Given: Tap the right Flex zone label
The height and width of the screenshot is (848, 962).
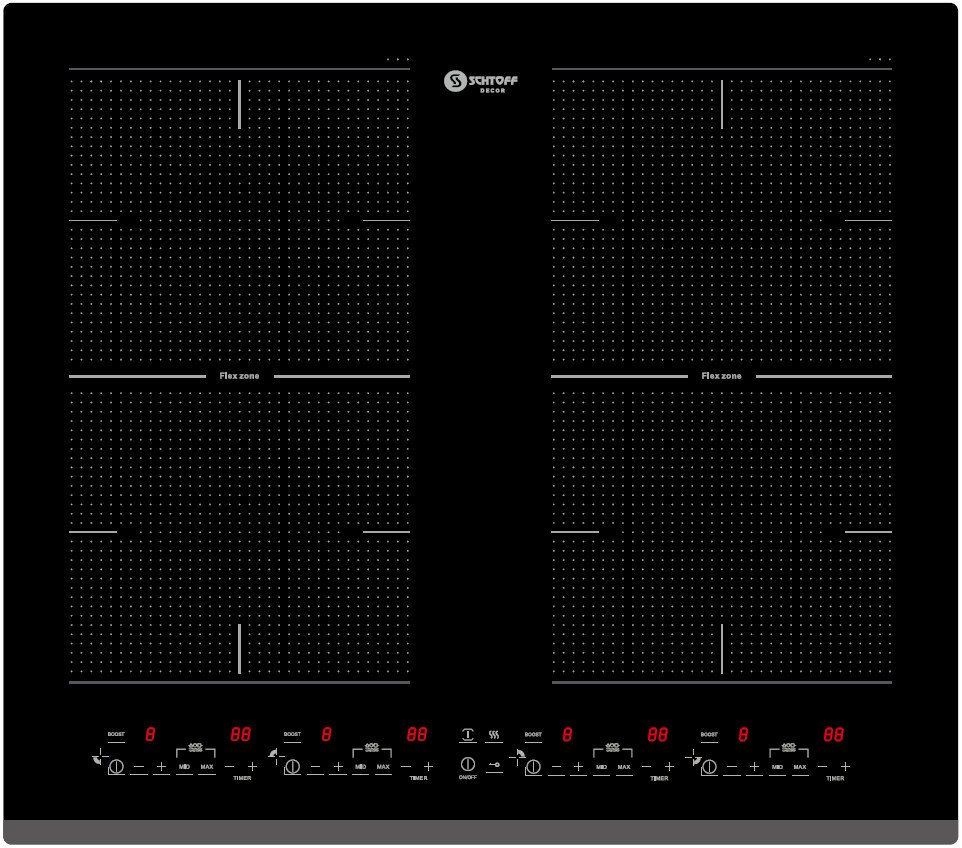Looking at the screenshot, I should [722, 376].
